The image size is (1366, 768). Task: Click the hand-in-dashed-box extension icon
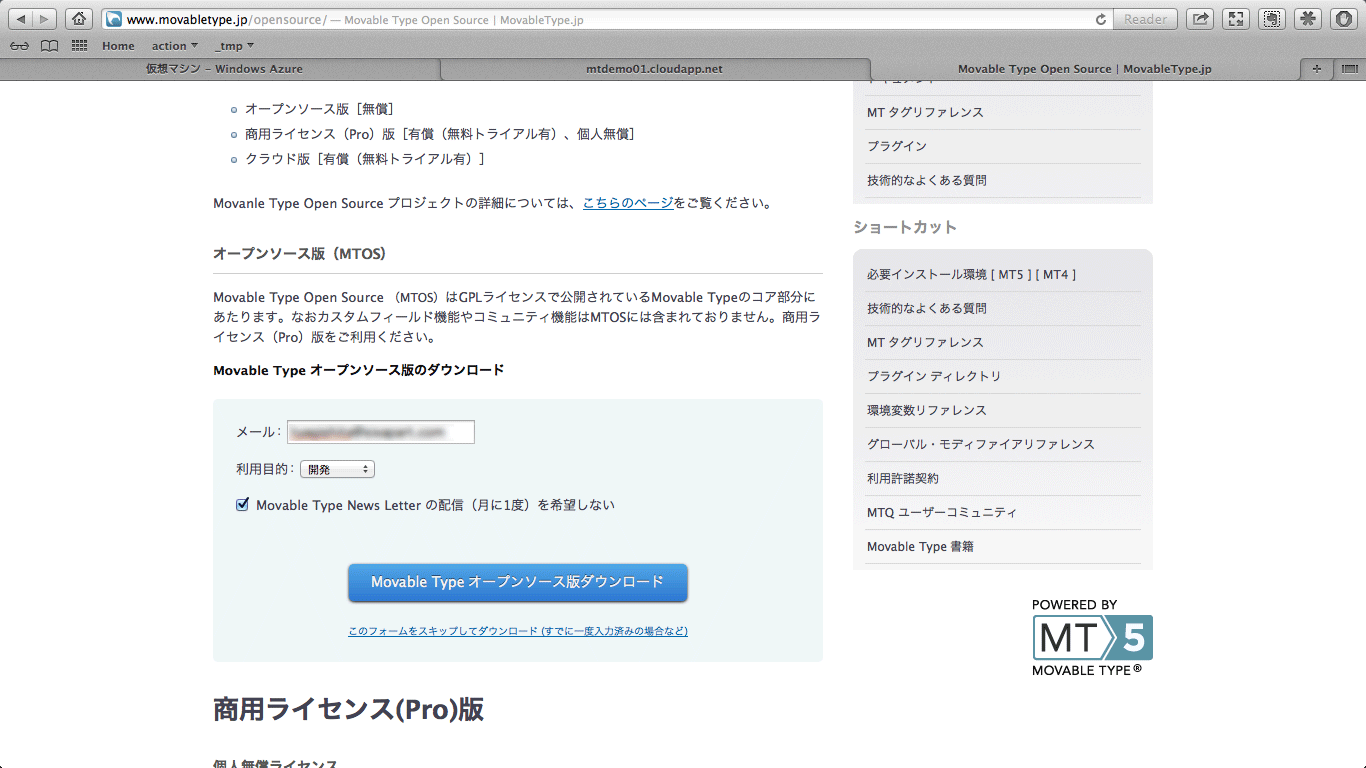[x=1272, y=19]
